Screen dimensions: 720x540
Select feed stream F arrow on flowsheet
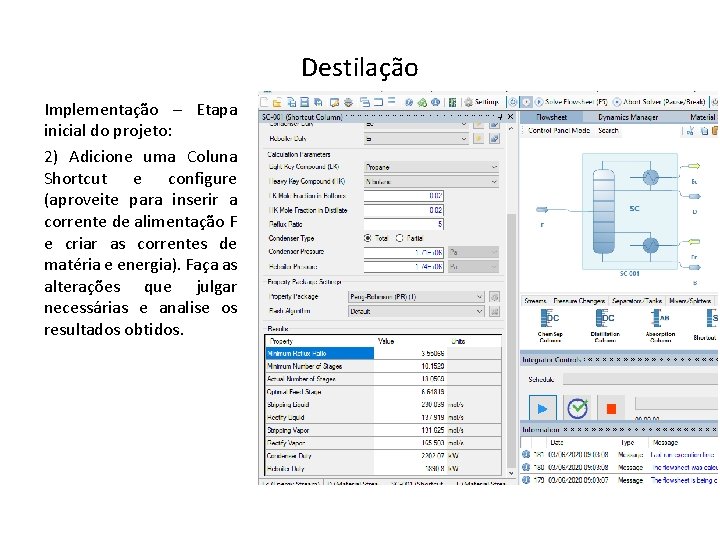(x=542, y=210)
